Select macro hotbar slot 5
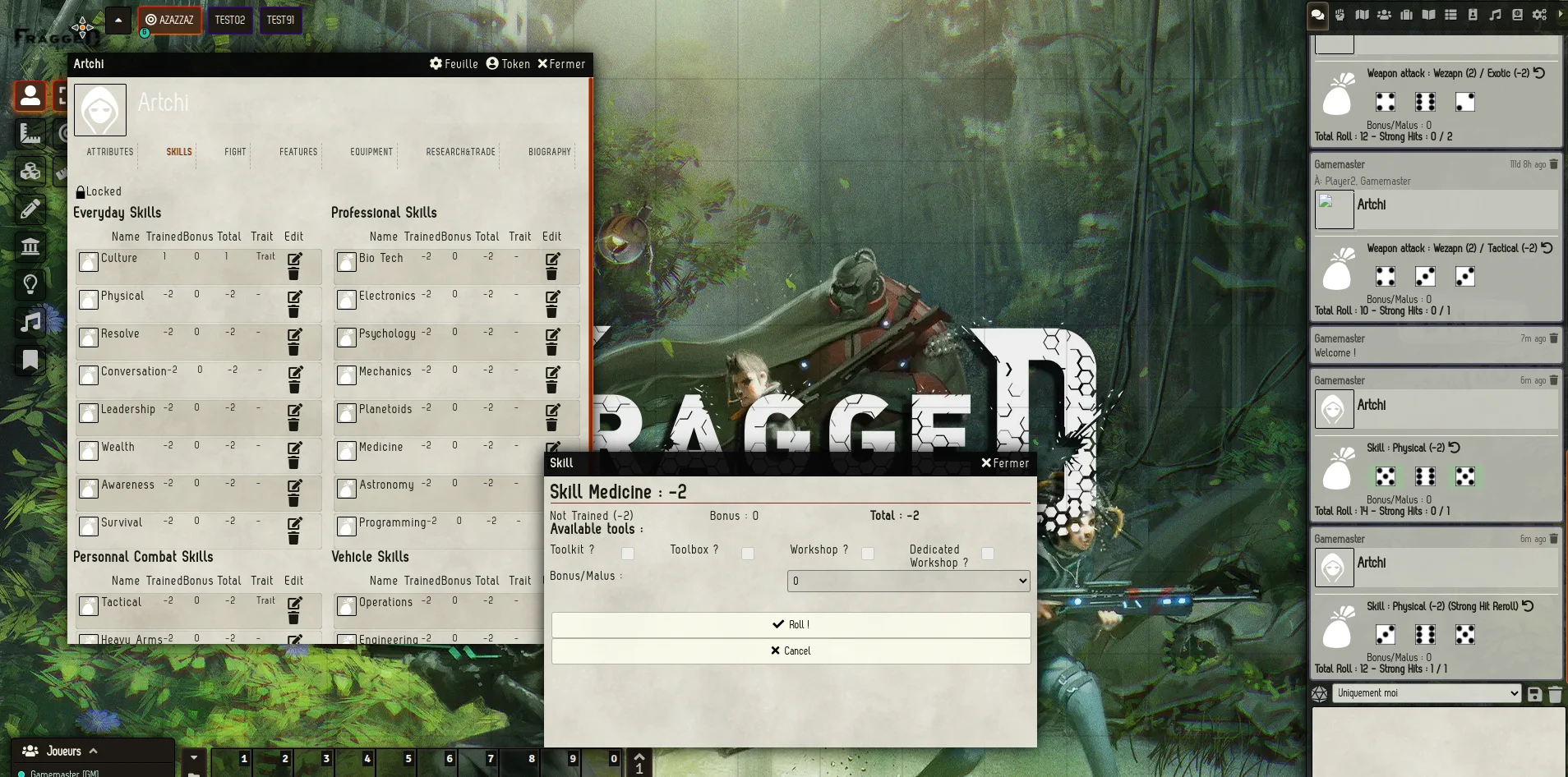The image size is (1568, 777). (x=396, y=763)
